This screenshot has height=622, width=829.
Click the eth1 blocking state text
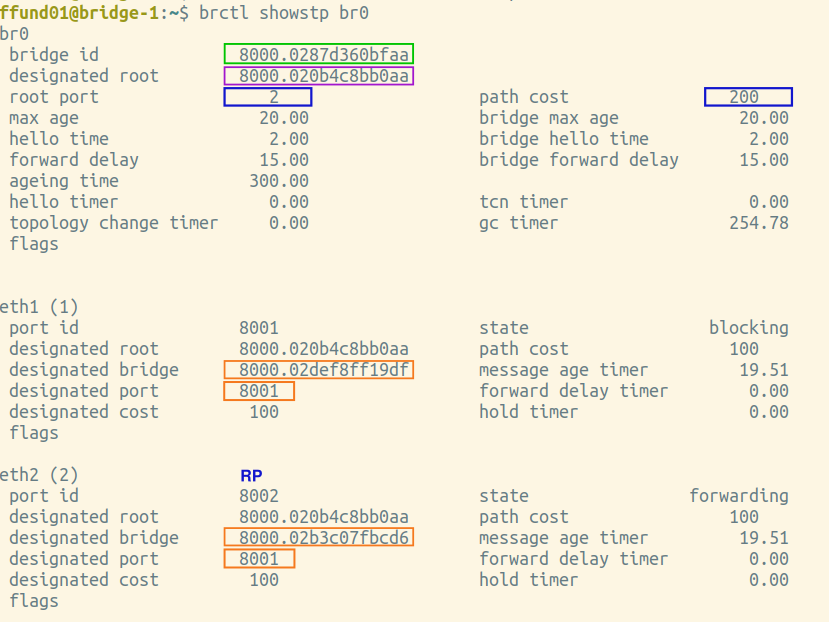click(749, 328)
